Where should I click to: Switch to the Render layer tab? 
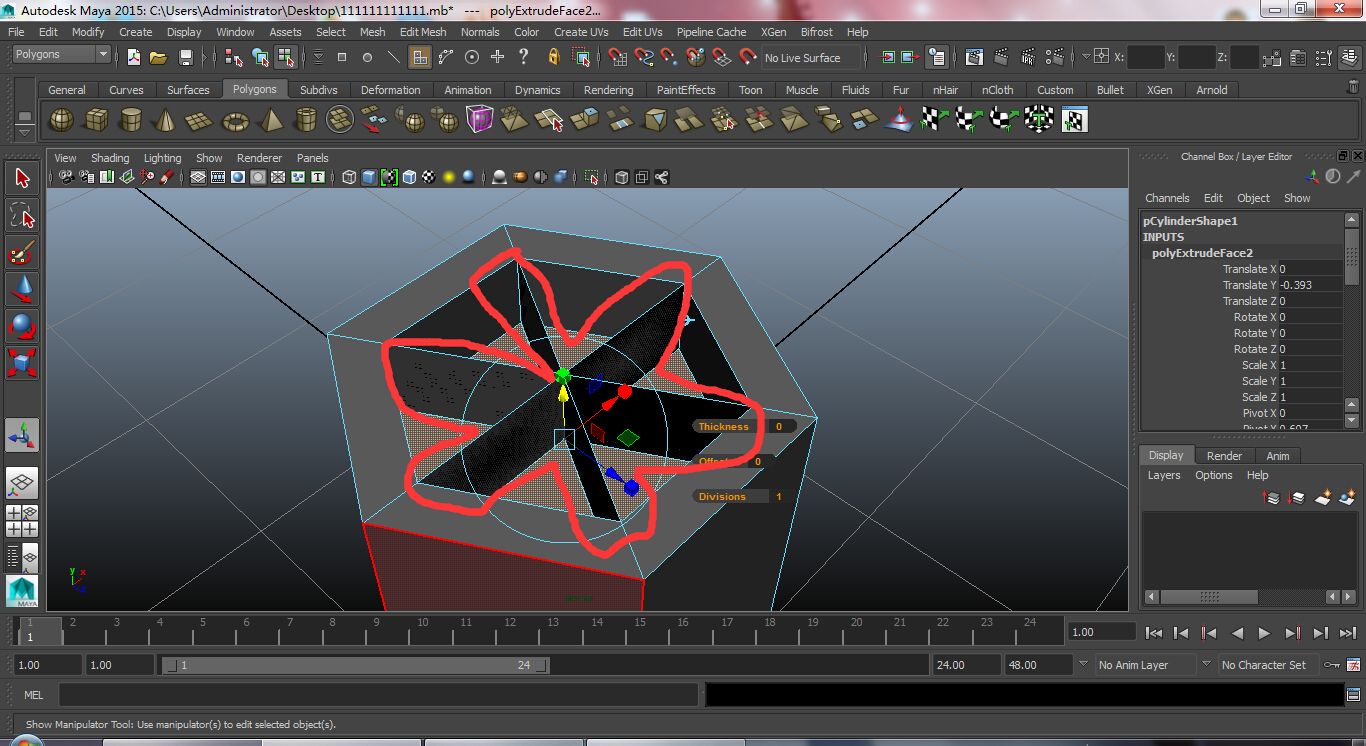pos(1224,455)
